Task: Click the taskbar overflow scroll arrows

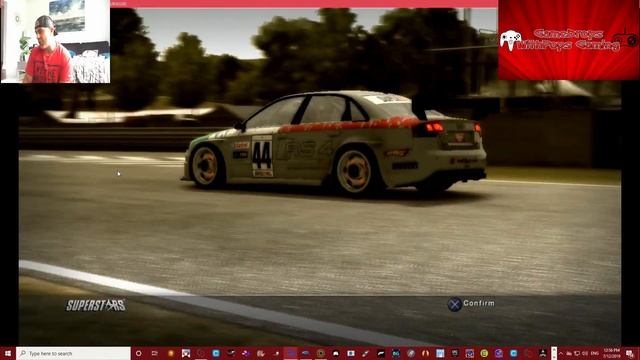Action: (554, 353)
